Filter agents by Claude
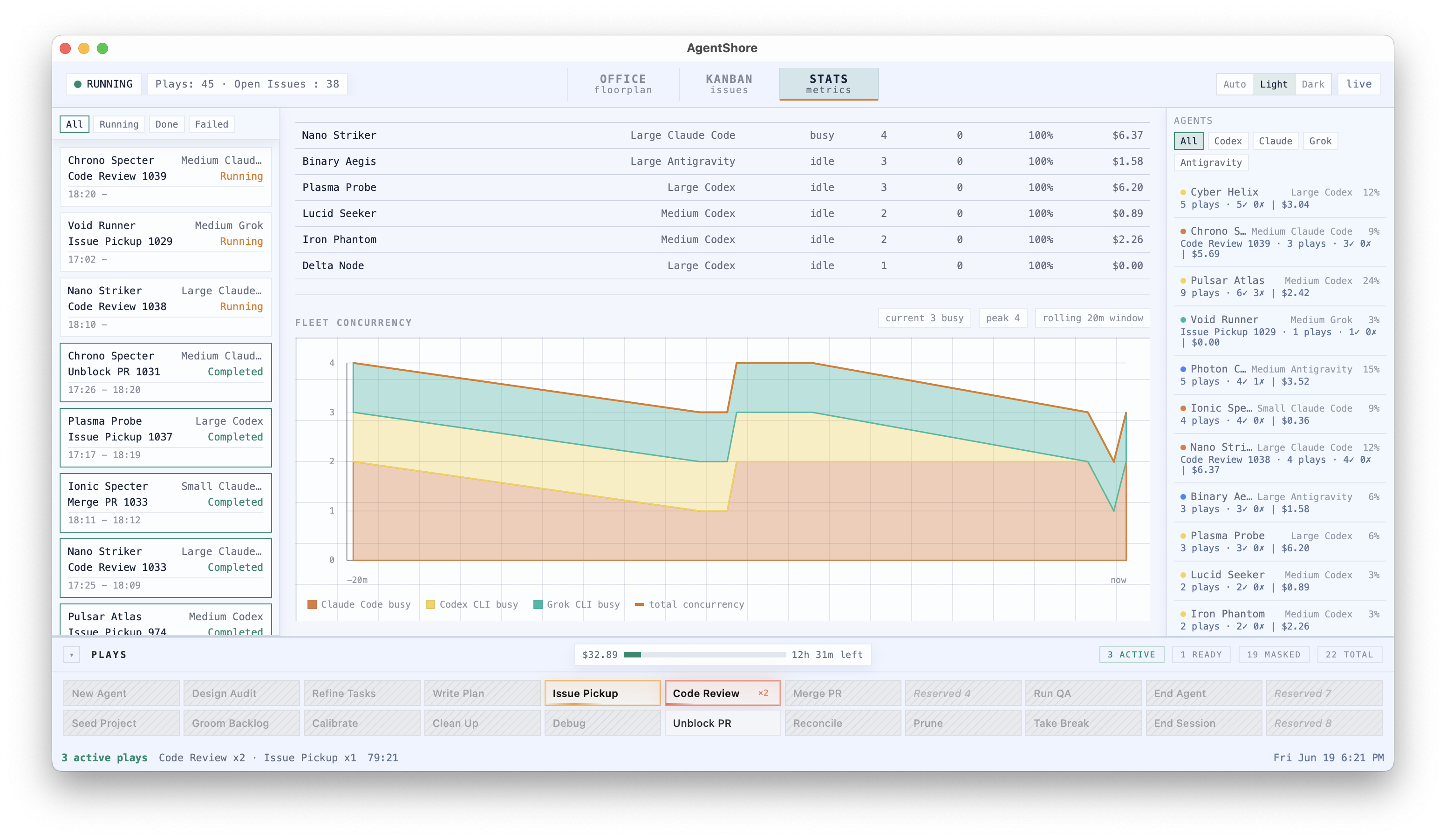This screenshot has width=1446, height=840. [1275, 141]
